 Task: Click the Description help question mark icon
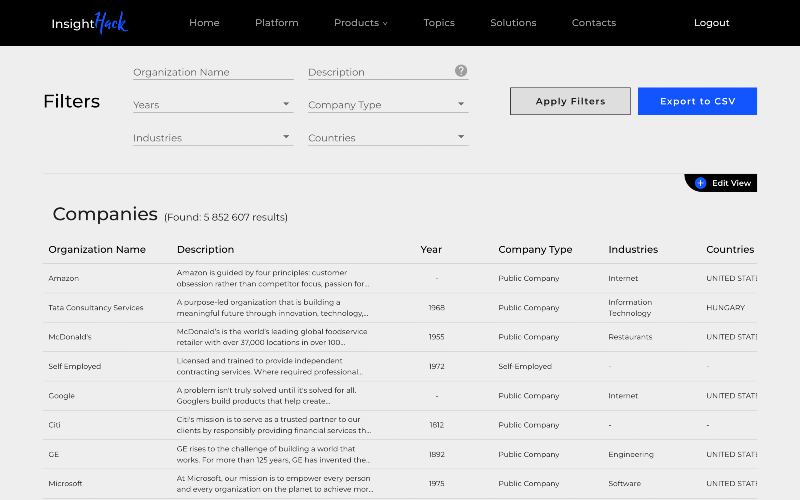(x=461, y=71)
